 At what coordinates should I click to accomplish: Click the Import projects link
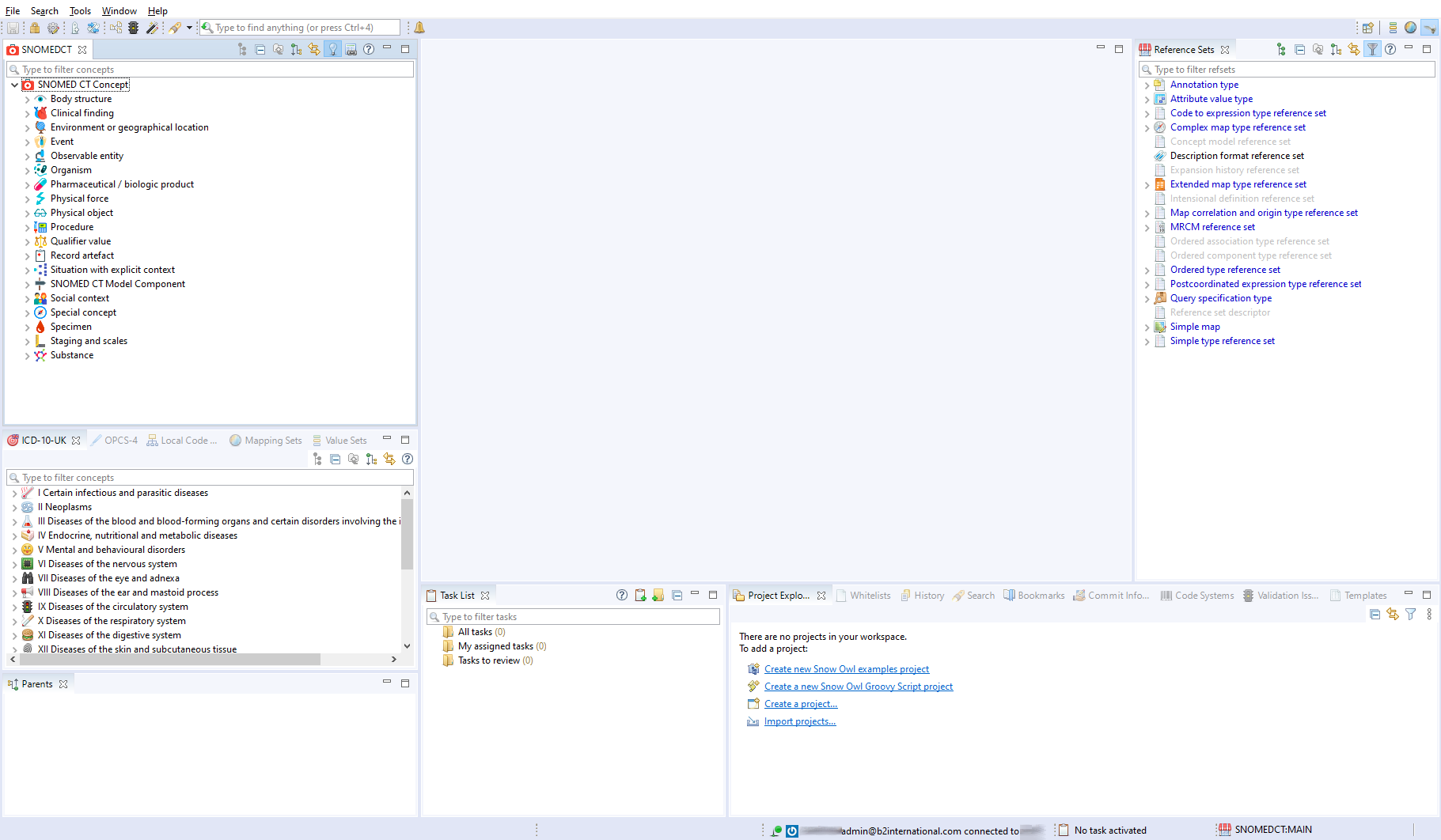pos(799,721)
